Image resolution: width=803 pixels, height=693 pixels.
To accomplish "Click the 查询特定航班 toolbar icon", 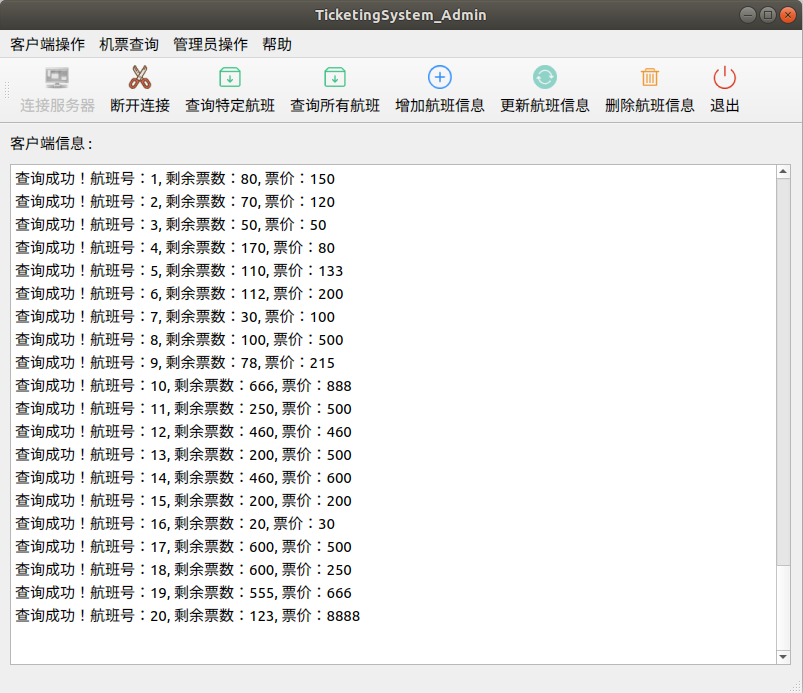I will click(x=230, y=77).
